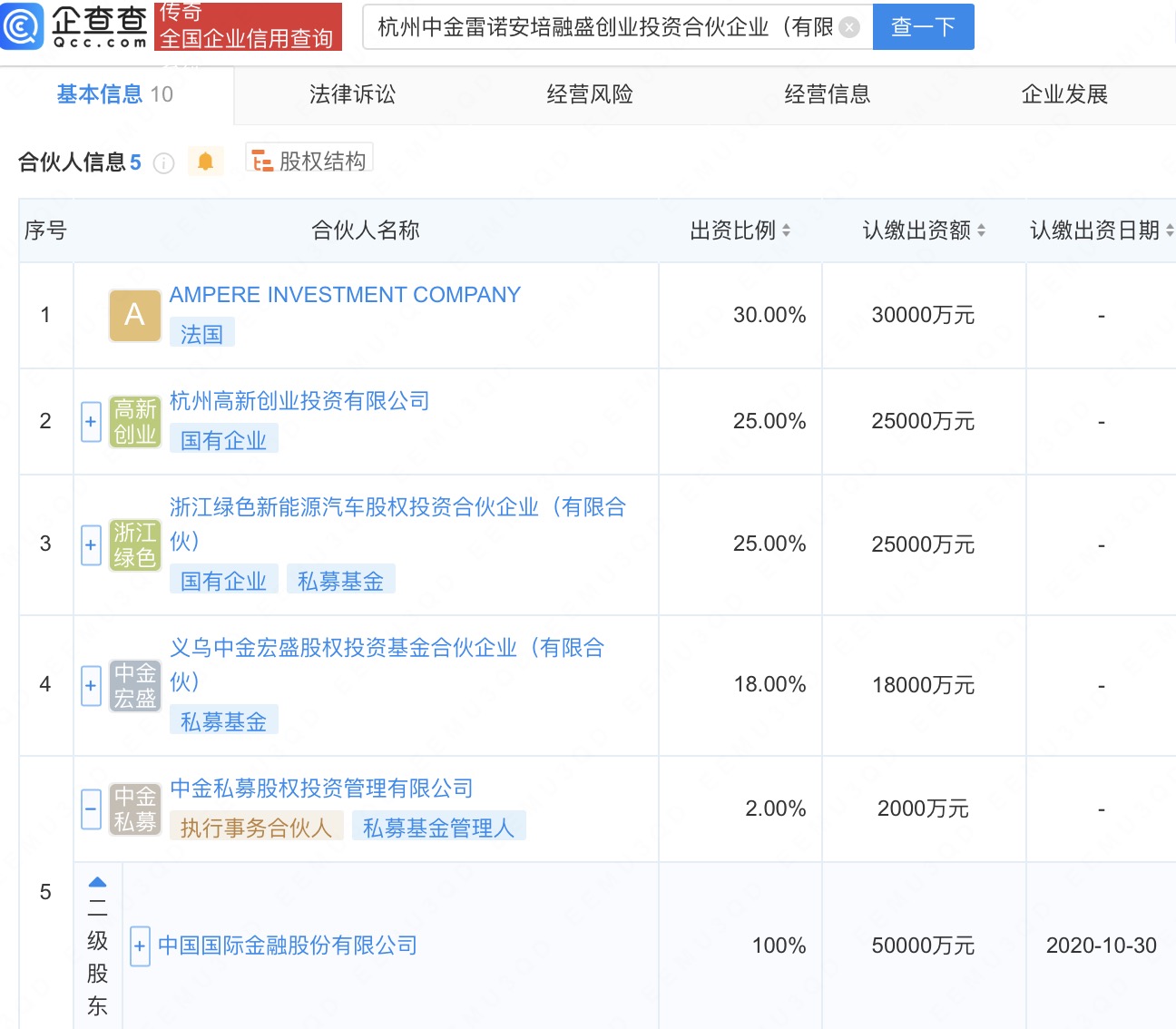
Task: Click the 30000万元 amount cell
Action: 923,315
